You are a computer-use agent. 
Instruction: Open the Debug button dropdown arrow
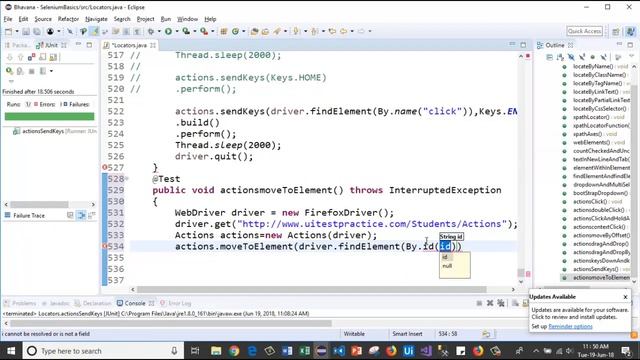click(159, 31)
